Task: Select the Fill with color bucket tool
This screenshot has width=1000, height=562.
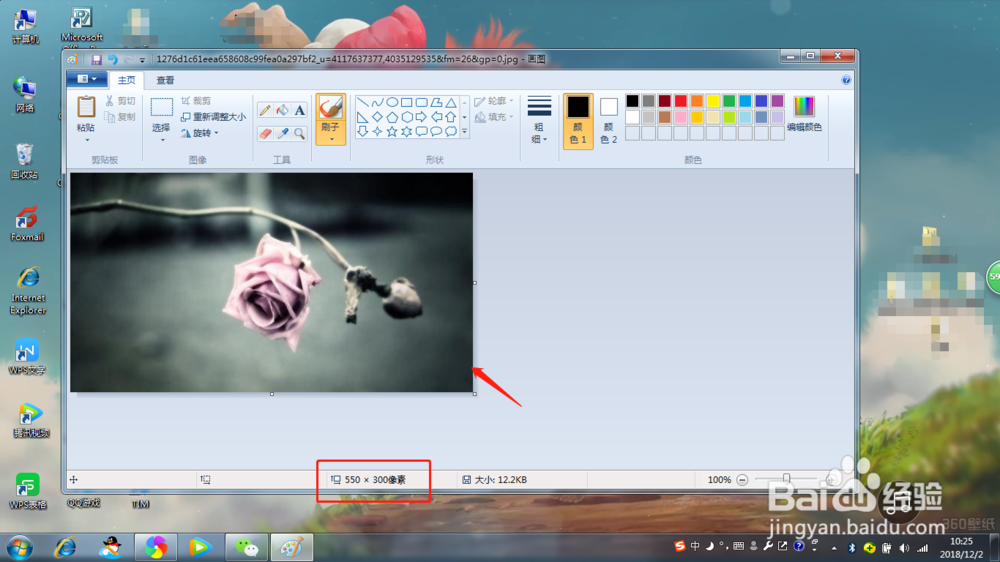Action: pyautogui.click(x=282, y=110)
